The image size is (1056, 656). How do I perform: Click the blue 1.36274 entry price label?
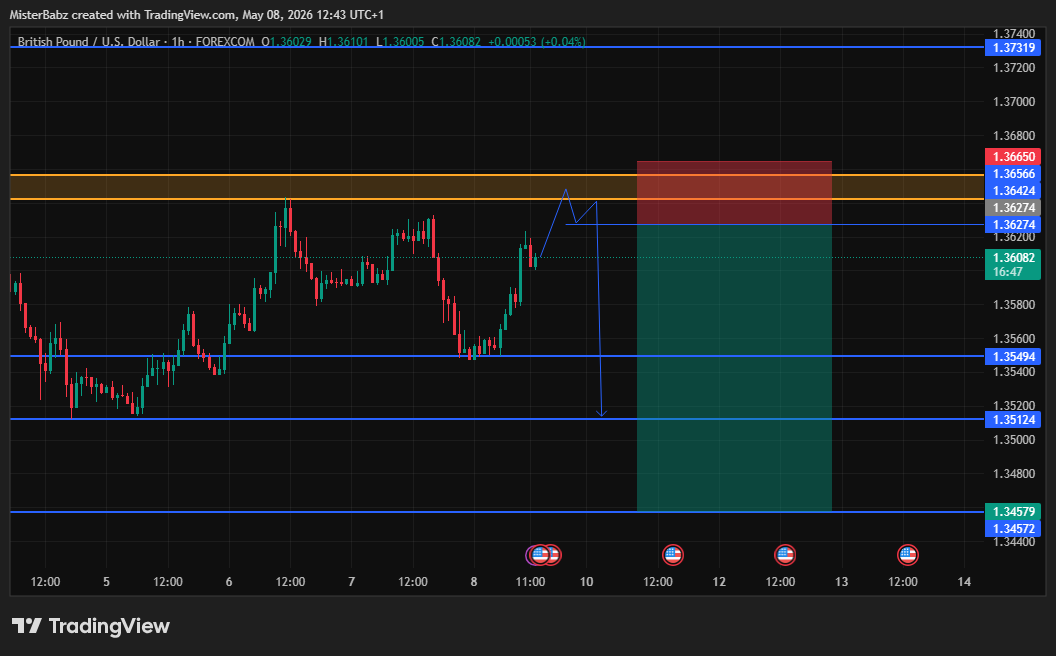(1013, 224)
